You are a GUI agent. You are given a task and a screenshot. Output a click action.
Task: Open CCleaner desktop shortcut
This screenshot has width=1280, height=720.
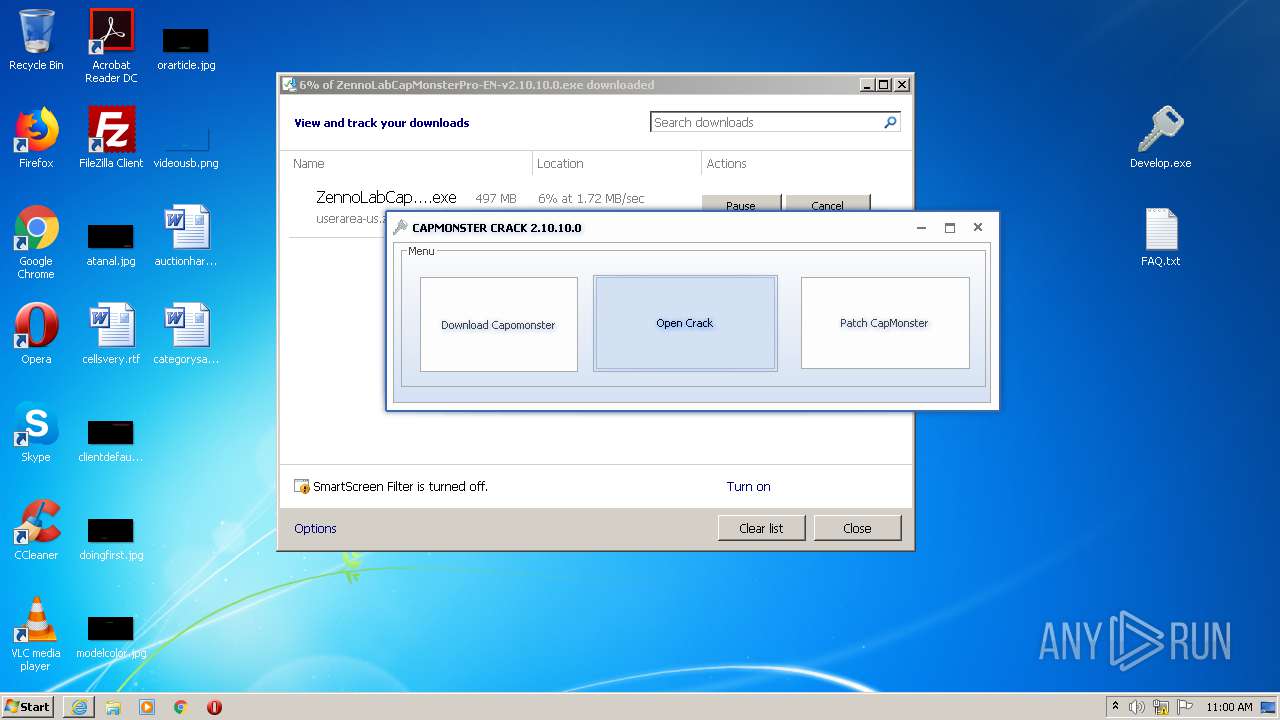coord(36,530)
